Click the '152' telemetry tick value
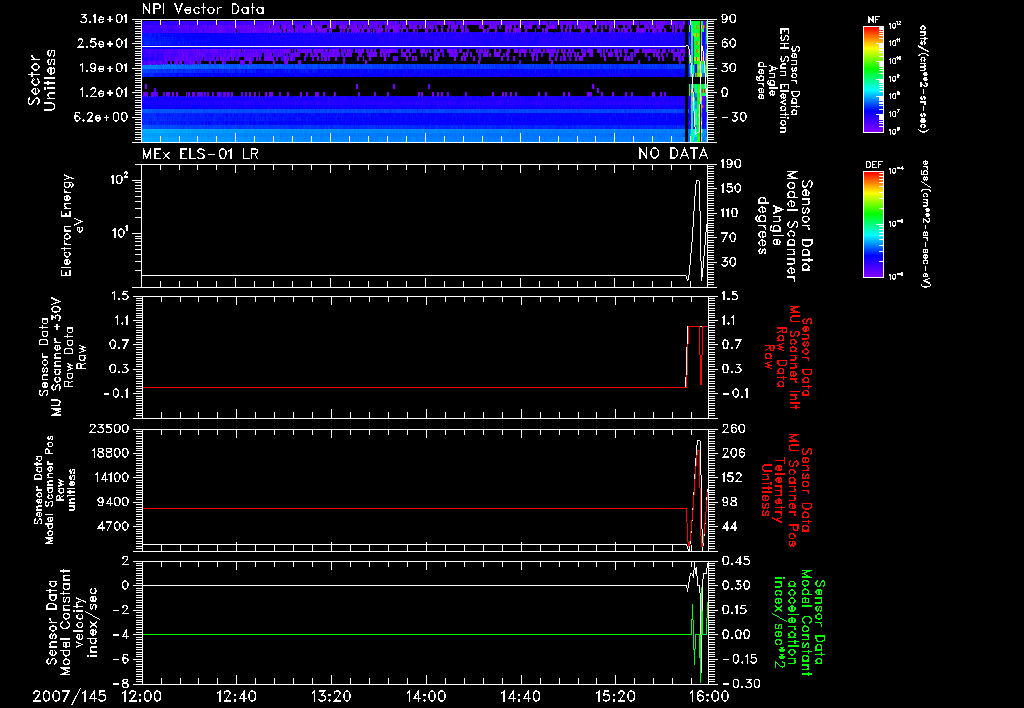Image resolution: width=1024 pixels, height=708 pixels. click(733, 477)
